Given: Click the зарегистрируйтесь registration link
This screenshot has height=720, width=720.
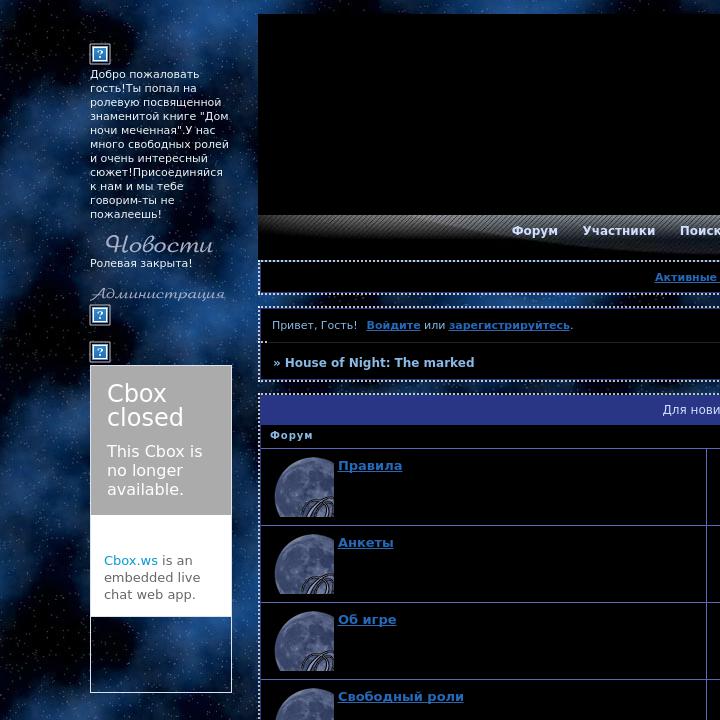Looking at the screenshot, I should (509, 325).
